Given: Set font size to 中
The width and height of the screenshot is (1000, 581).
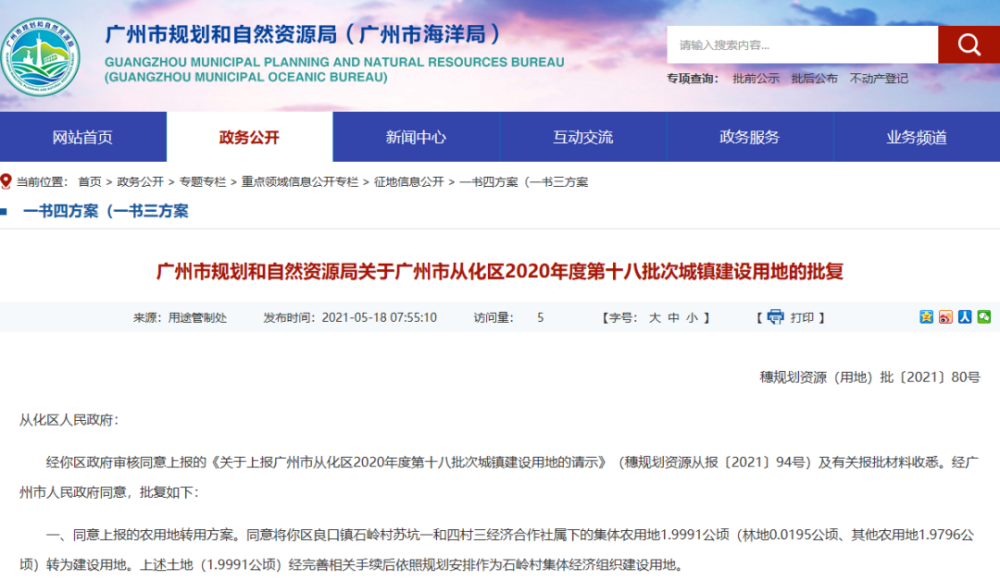Looking at the screenshot, I should point(673,318).
